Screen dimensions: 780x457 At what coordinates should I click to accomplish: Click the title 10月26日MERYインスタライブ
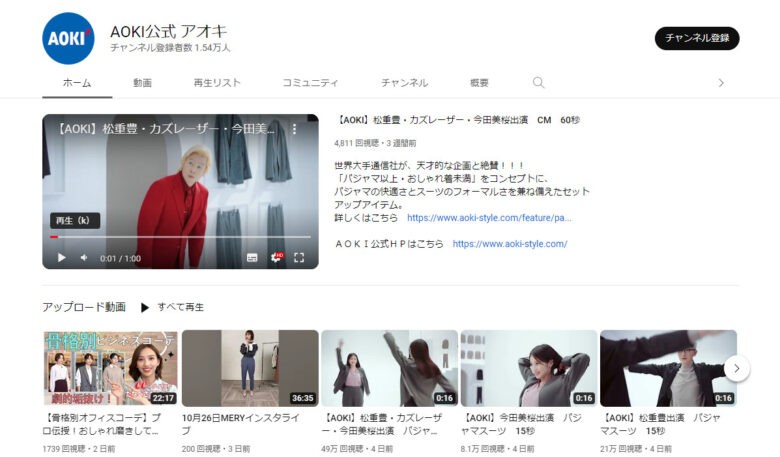pos(242,424)
